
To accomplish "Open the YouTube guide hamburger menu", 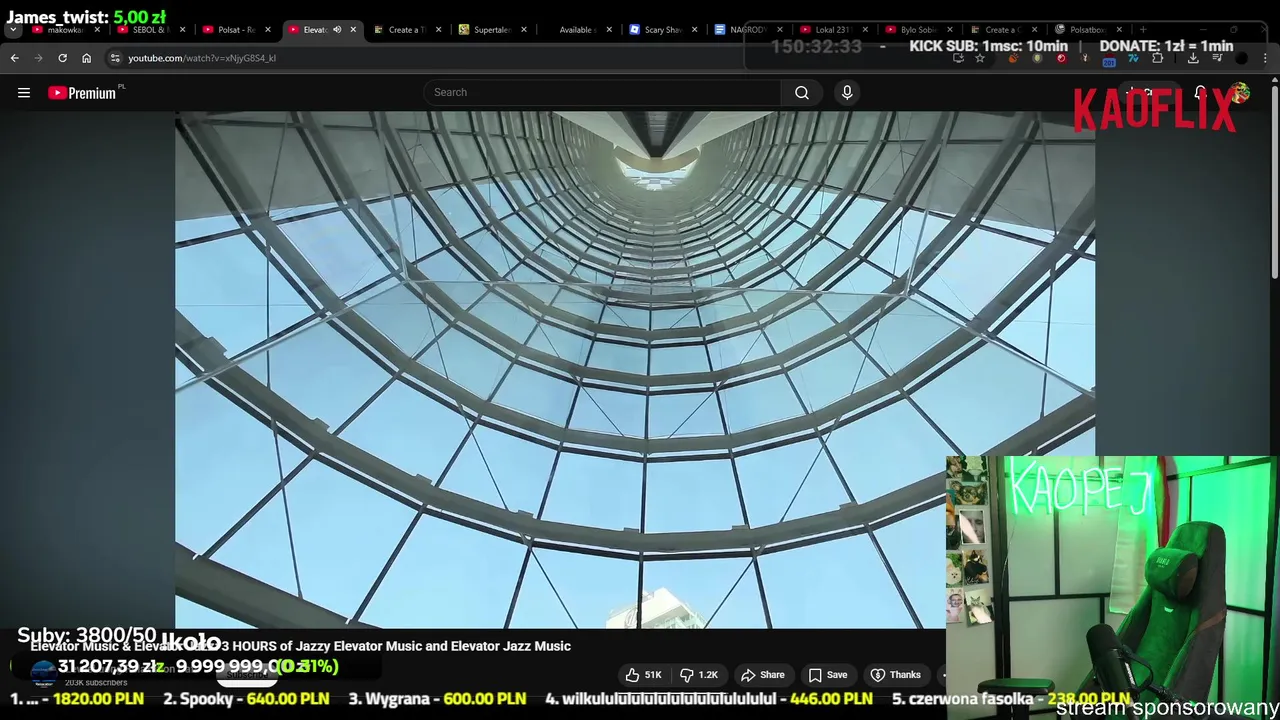I will tap(24, 93).
